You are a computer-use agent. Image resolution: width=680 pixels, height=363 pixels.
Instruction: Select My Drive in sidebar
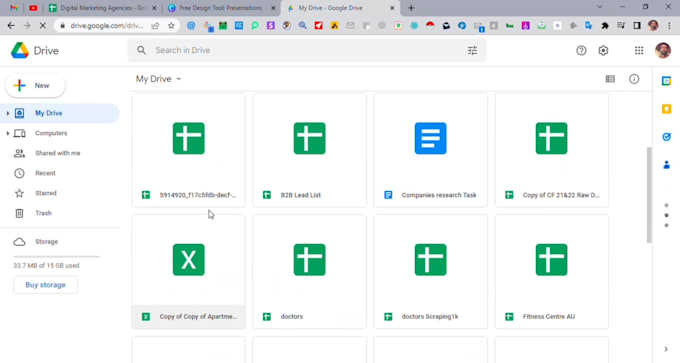click(x=60, y=113)
